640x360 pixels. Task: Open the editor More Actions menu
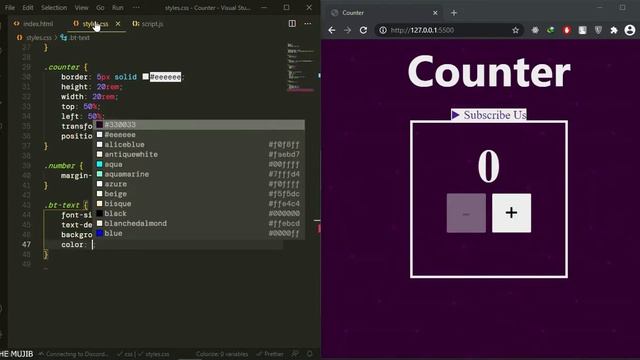tap(308, 24)
